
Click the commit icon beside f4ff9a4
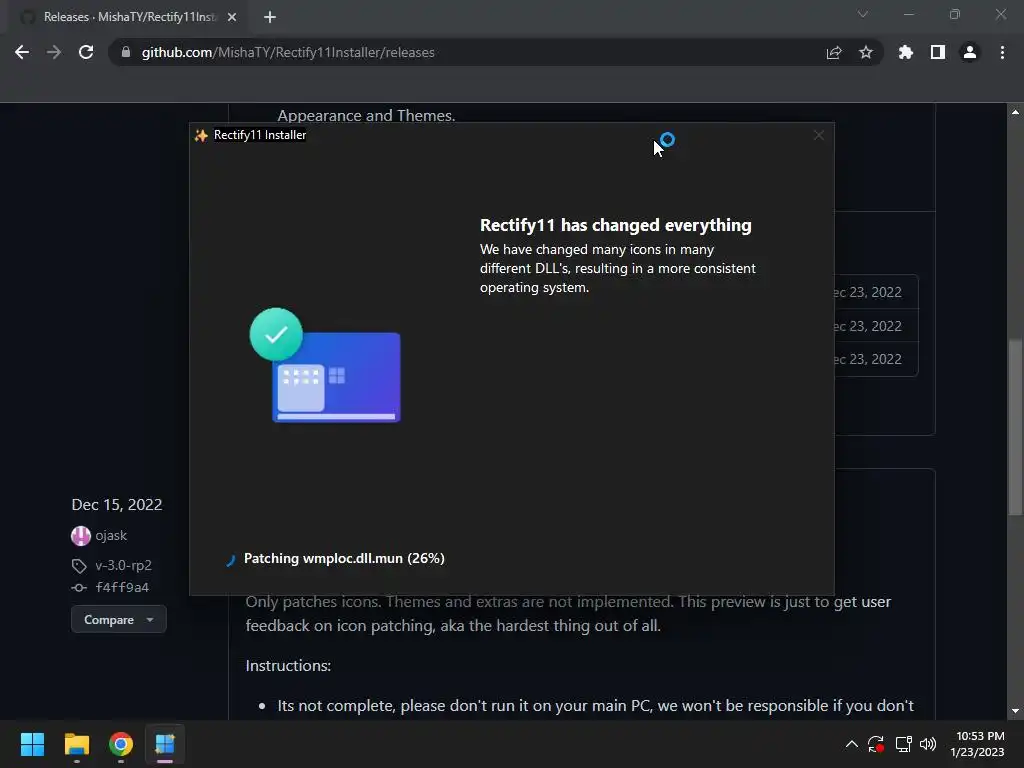tap(79, 588)
